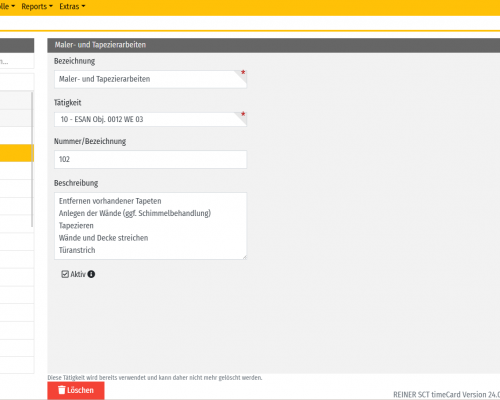
Task: Click the Bezeichnung input field
Action: 150,79
